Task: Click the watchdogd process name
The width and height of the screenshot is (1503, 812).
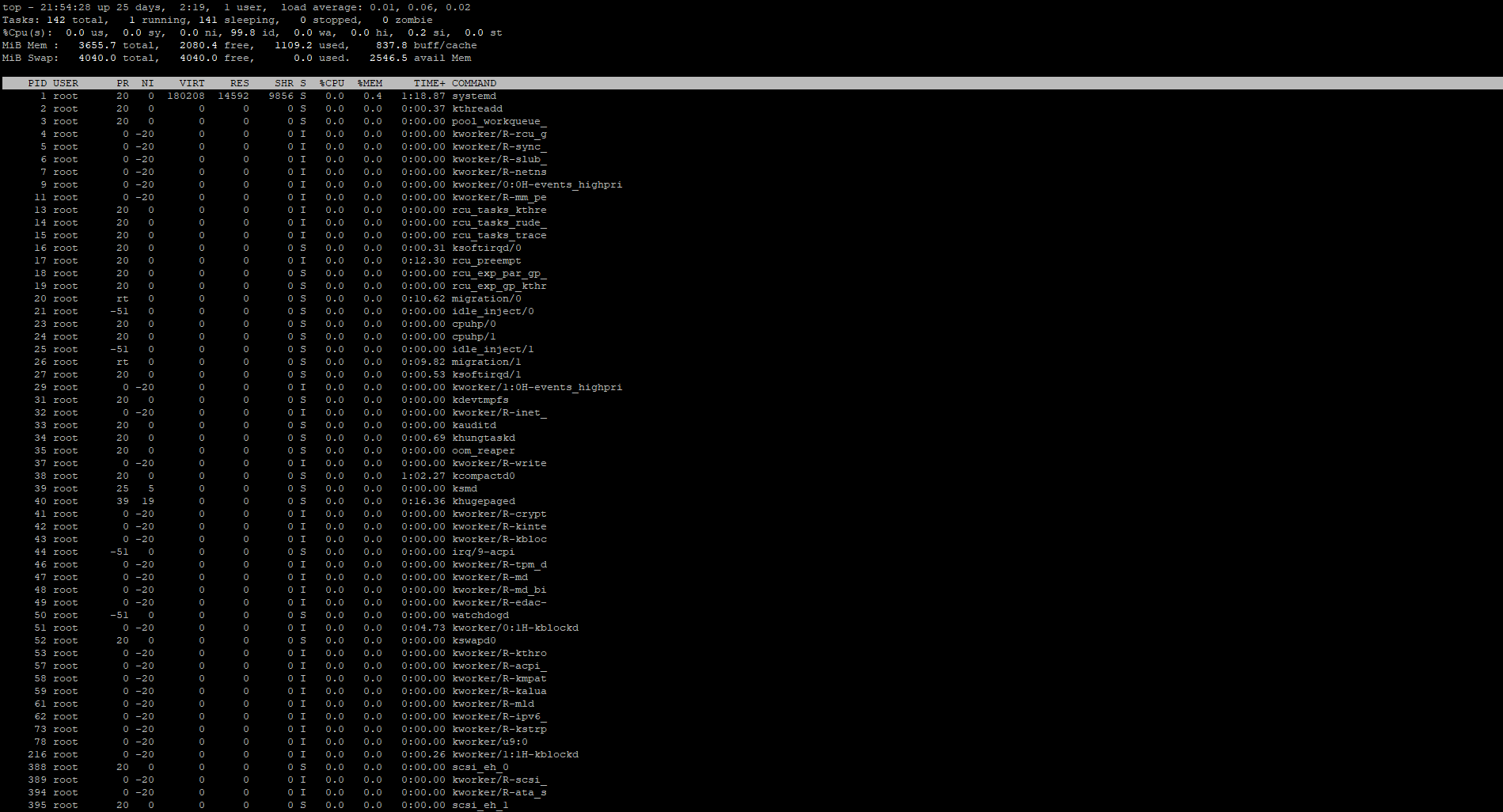Action: tap(480, 615)
